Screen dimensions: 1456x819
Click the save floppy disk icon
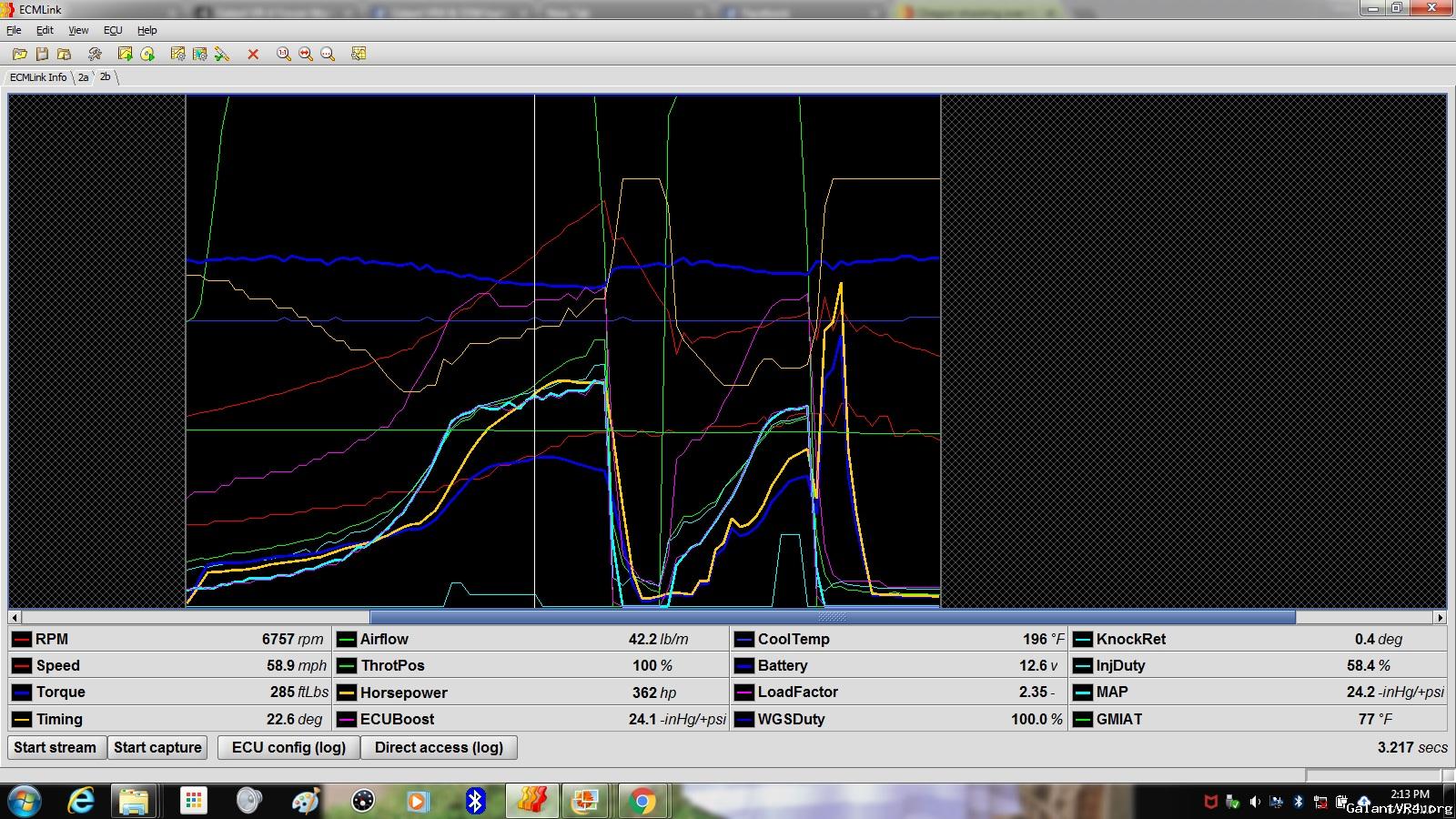[42, 54]
